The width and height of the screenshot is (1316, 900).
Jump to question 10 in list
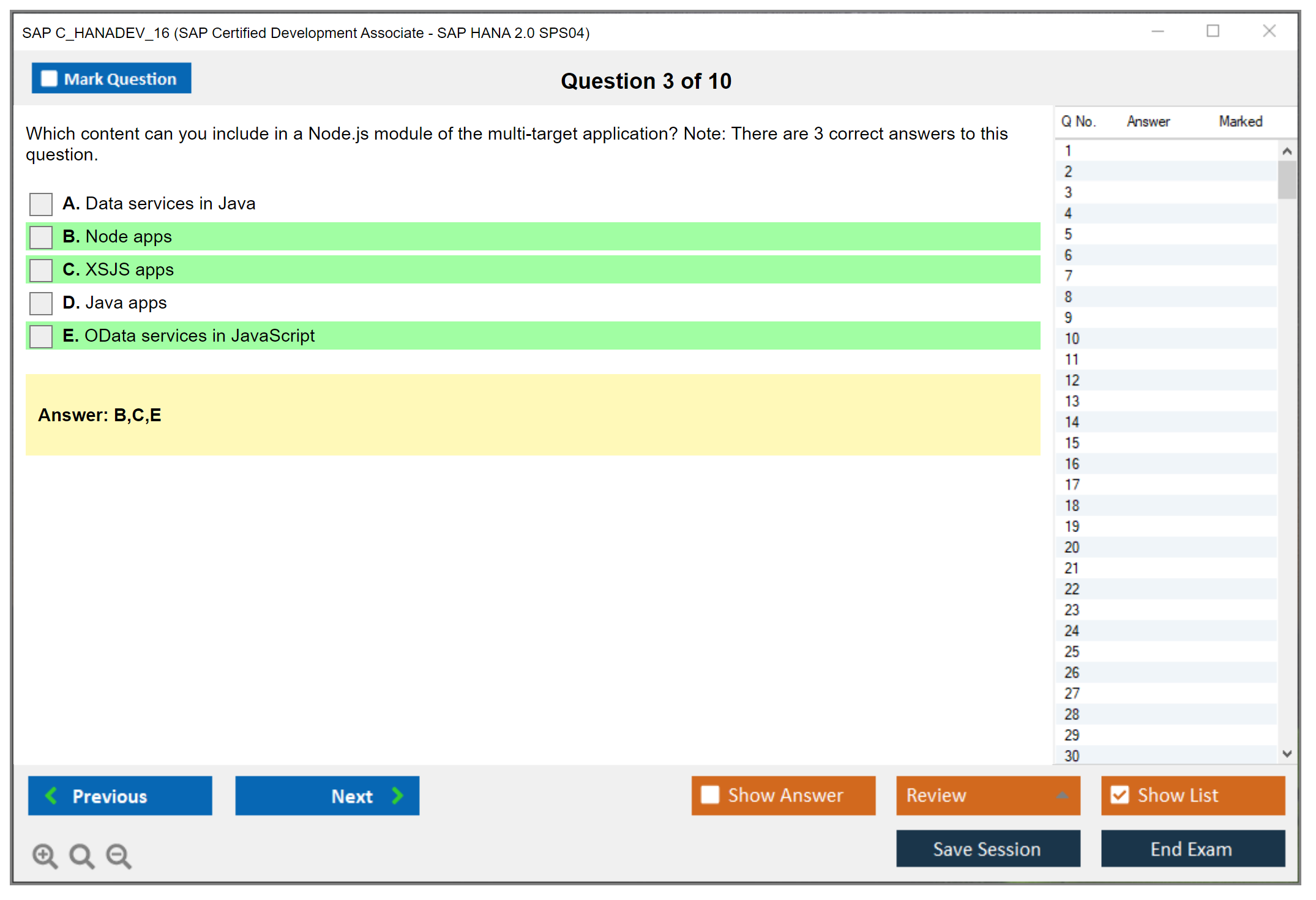coord(1072,339)
